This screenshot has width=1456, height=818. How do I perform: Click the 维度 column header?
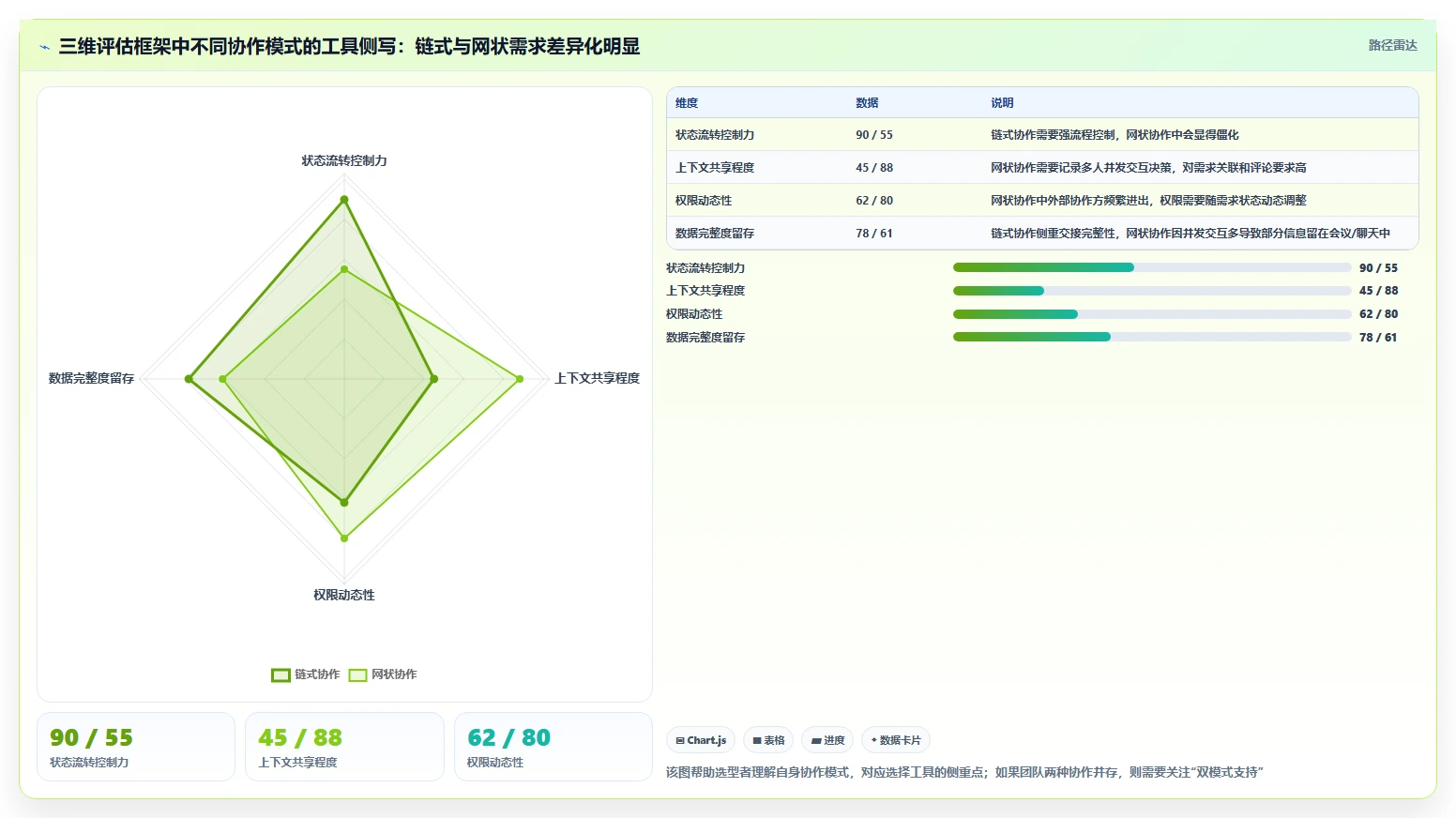(x=687, y=103)
